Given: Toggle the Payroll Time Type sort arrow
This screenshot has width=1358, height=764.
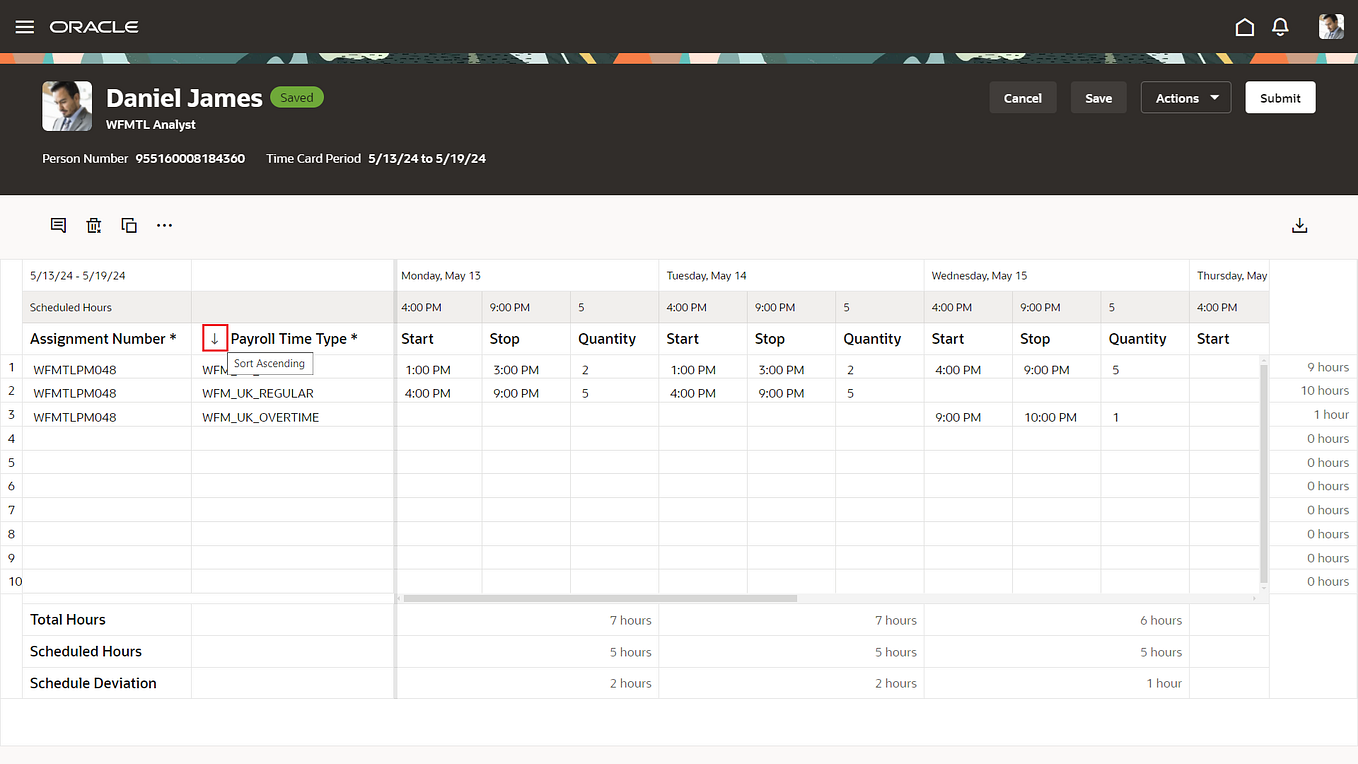Looking at the screenshot, I should [x=214, y=338].
